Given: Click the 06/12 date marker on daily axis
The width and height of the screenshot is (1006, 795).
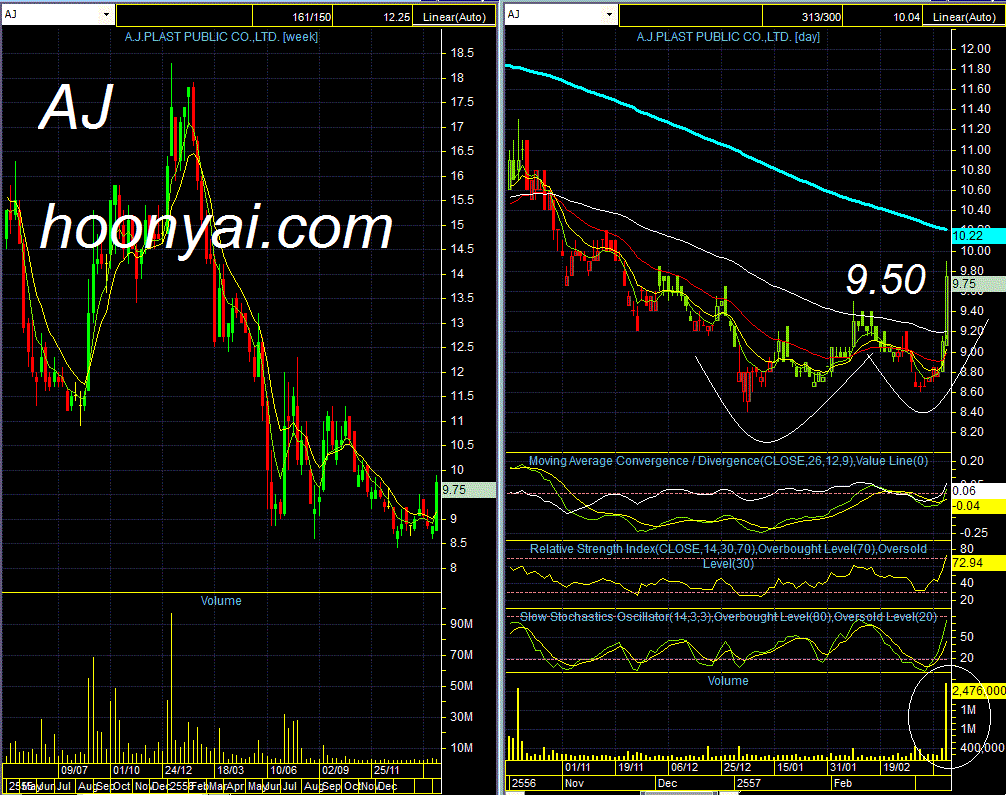Looking at the screenshot, I should pos(685,767).
